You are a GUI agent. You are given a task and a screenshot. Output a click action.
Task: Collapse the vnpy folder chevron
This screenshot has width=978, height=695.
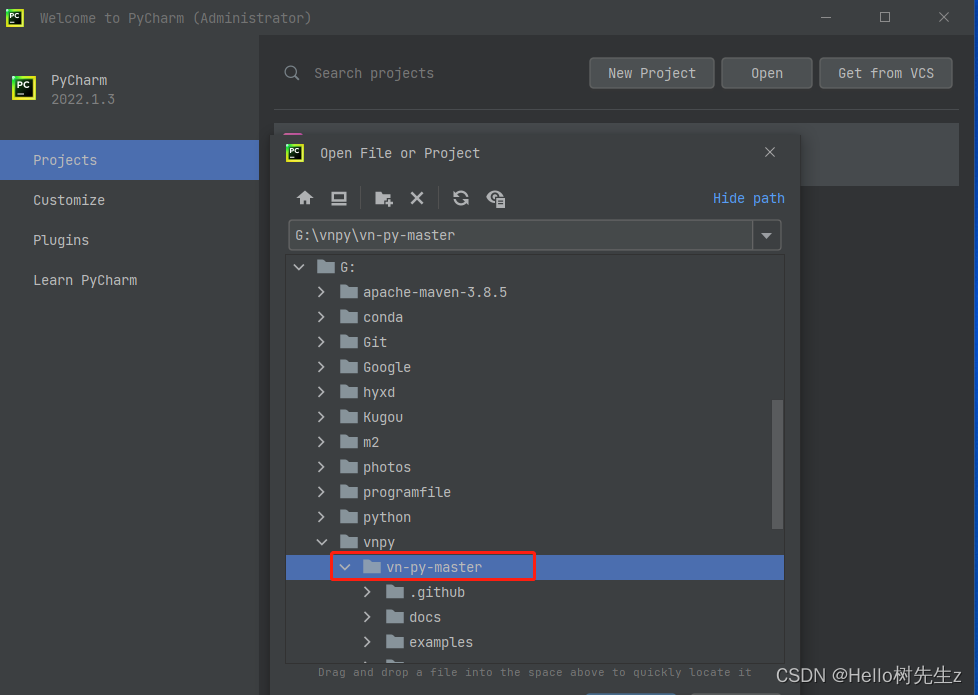point(322,542)
